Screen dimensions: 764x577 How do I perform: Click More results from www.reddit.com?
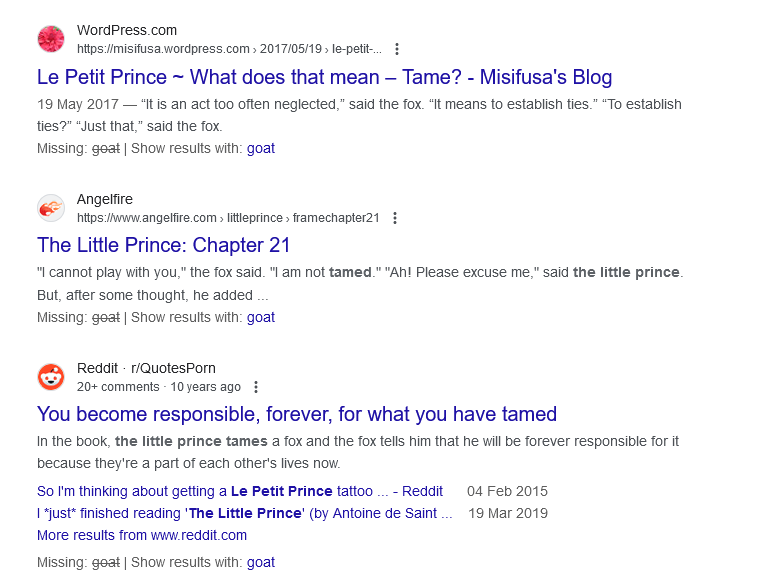tap(142, 535)
